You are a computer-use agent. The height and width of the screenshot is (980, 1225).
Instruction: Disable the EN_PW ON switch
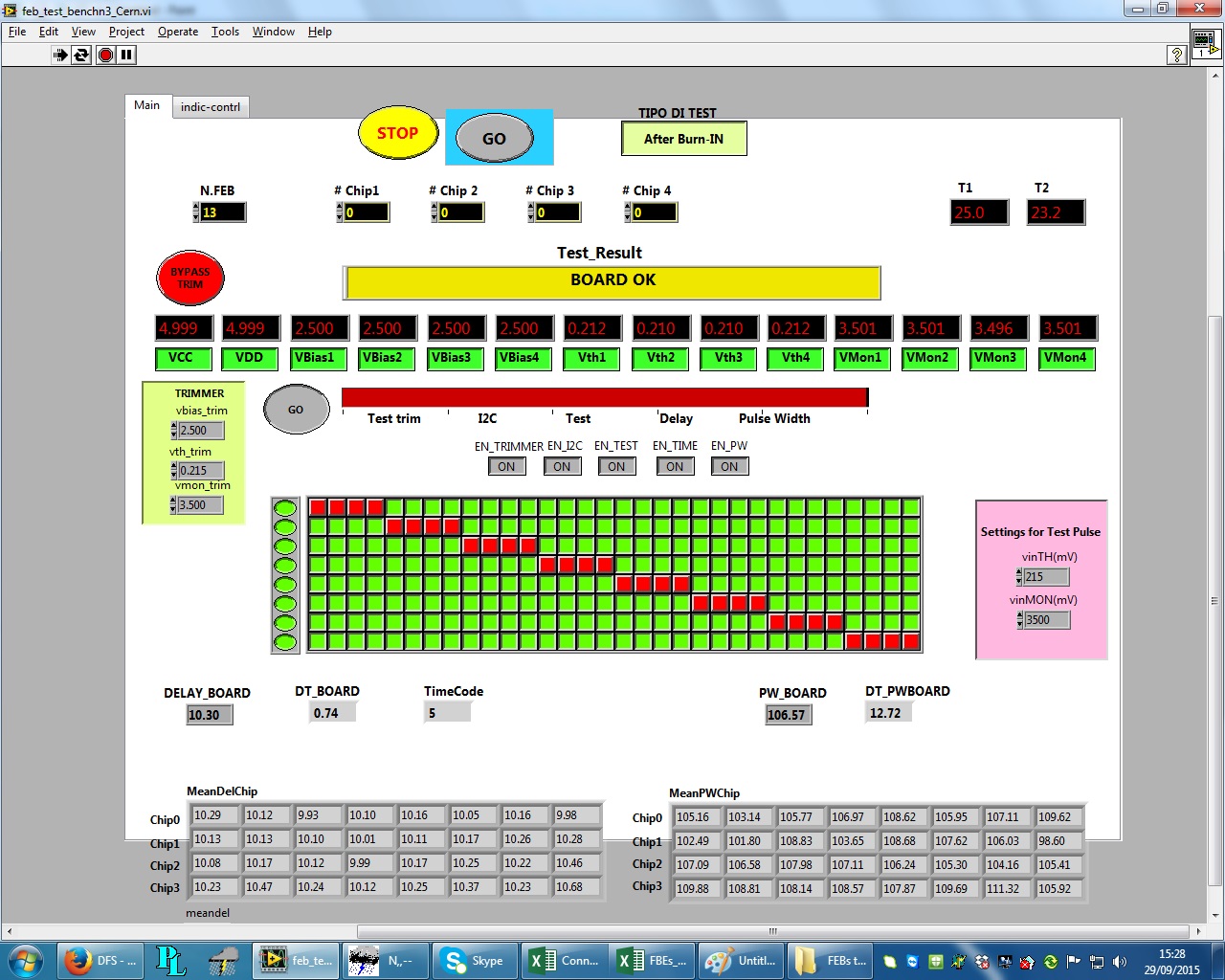(729, 467)
